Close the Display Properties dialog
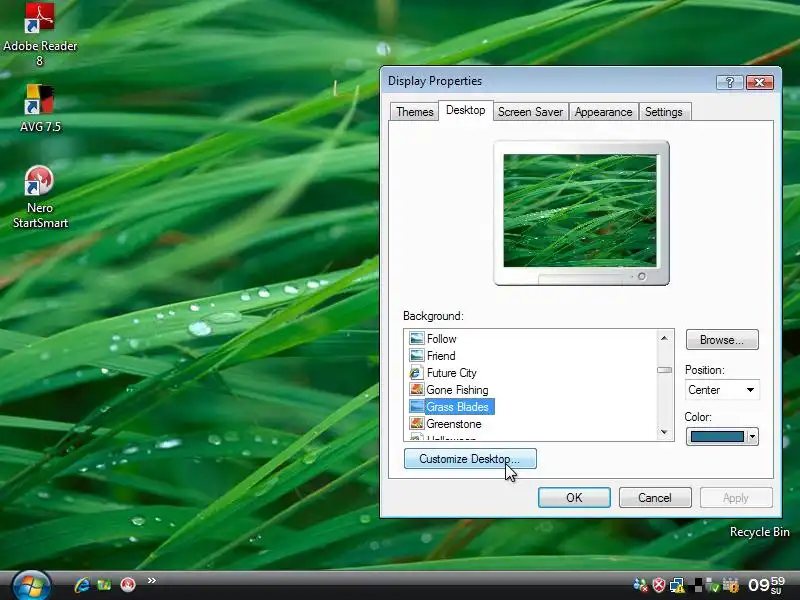Image resolution: width=800 pixels, height=600 pixels. [x=759, y=82]
